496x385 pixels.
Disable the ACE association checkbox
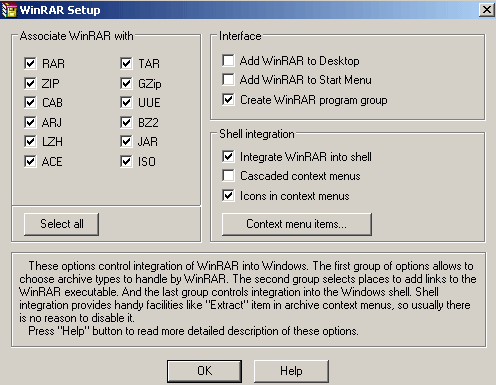pos(30,162)
